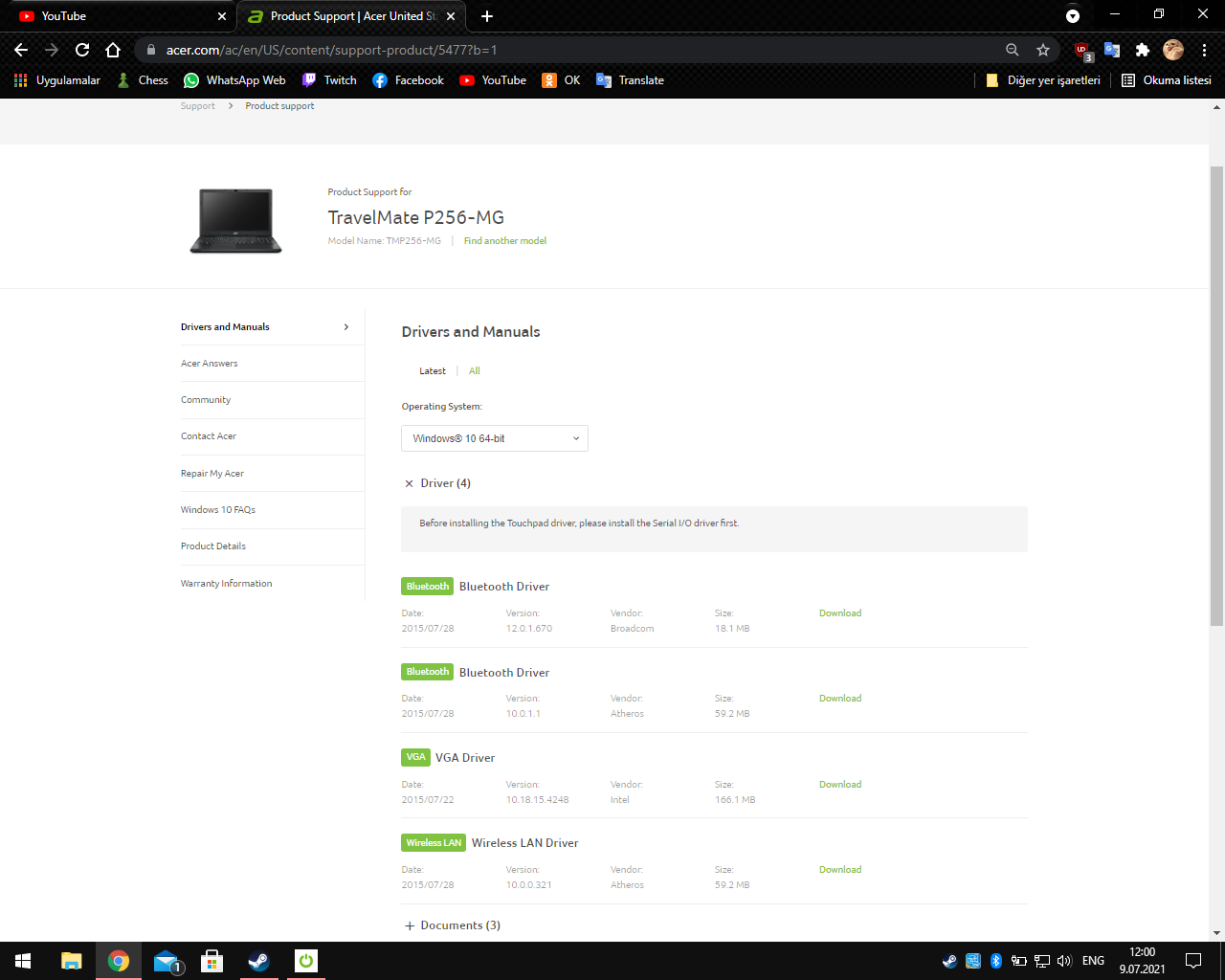Image resolution: width=1225 pixels, height=980 pixels.
Task: Open Acer Answers in the sidebar
Action: 210,364
